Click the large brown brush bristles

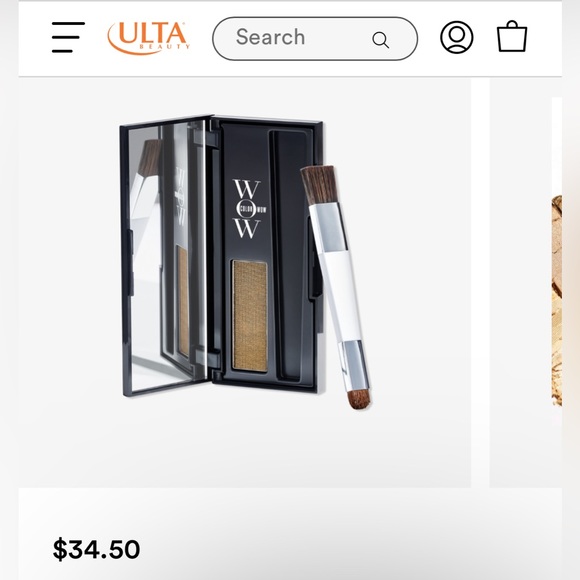[x=320, y=185]
